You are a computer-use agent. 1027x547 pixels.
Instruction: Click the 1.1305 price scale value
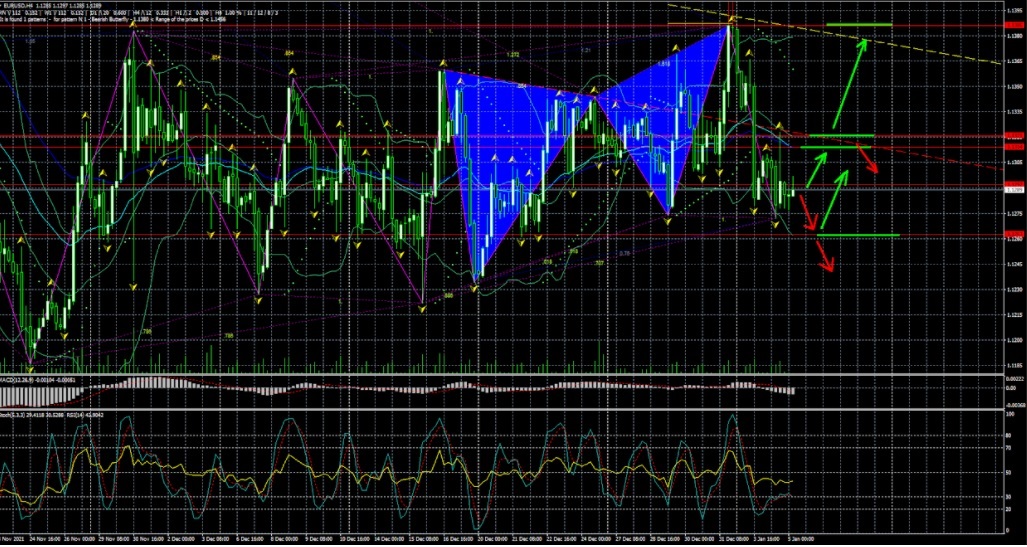[x=1015, y=162]
